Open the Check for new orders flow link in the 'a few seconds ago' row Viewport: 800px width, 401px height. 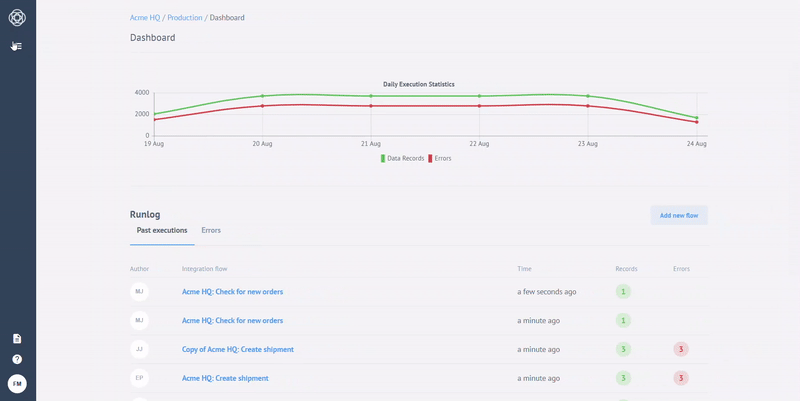[x=232, y=292]
